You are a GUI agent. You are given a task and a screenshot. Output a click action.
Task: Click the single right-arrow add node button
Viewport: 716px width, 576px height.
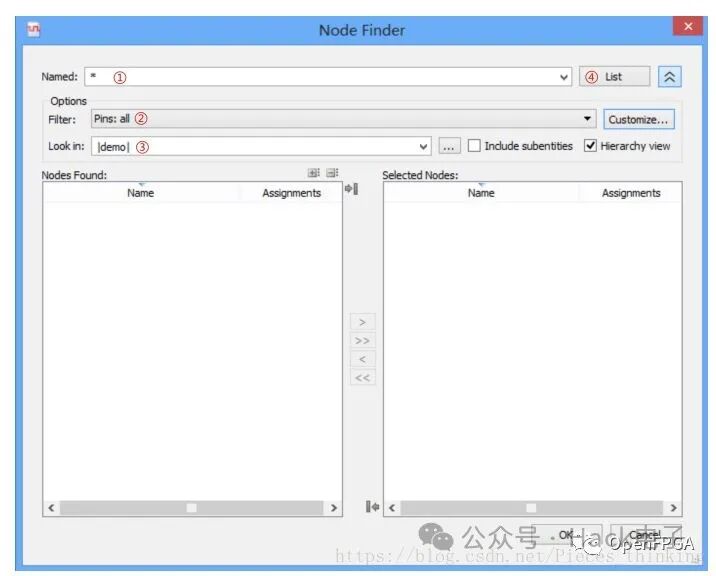pyautogui.click(x=362, y=322)
